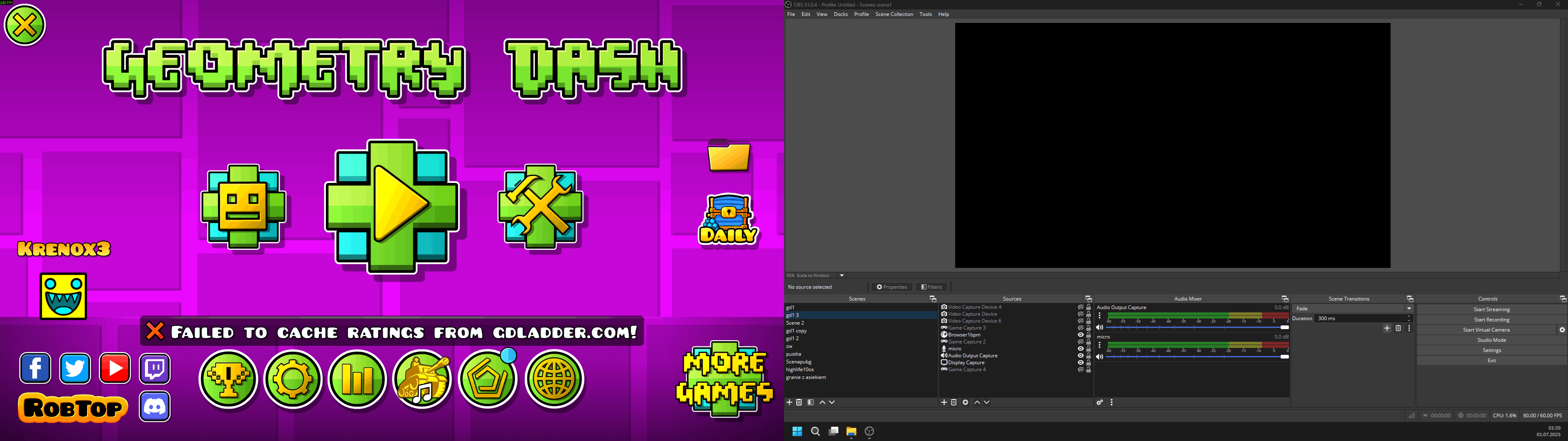The width and height of the screenshot is (1568, 441).
Task: Open the source Filters button
Action: point(932,287)
